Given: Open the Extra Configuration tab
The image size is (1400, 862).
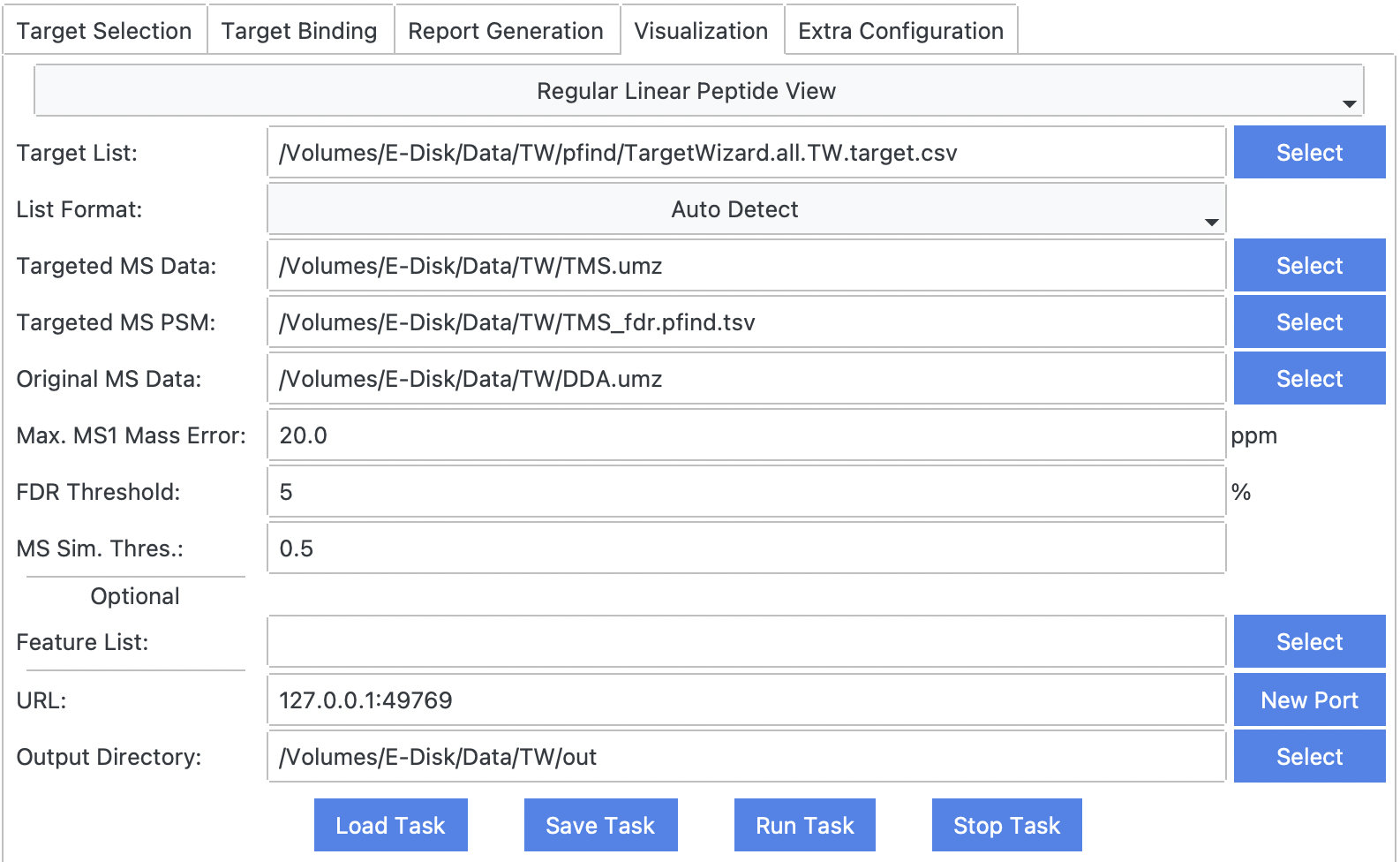Looking at the screenshot, I should (900, 31).
